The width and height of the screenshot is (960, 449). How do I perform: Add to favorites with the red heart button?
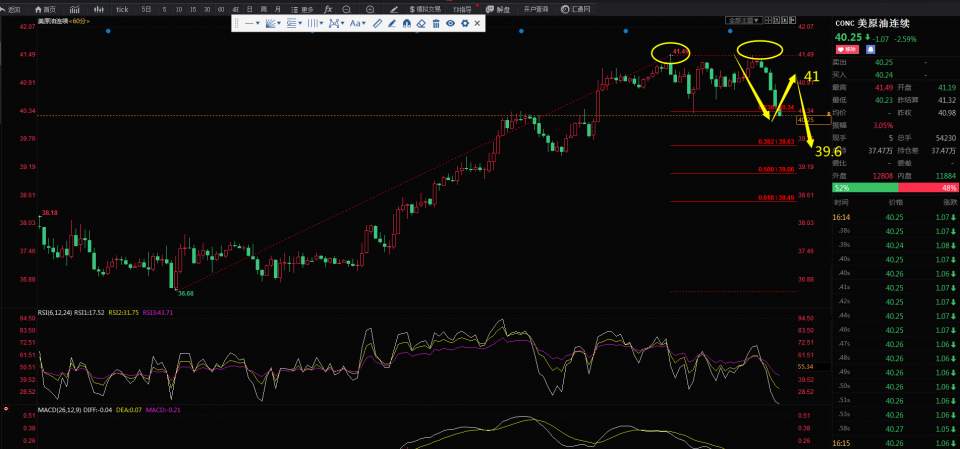tap(846, 49)
